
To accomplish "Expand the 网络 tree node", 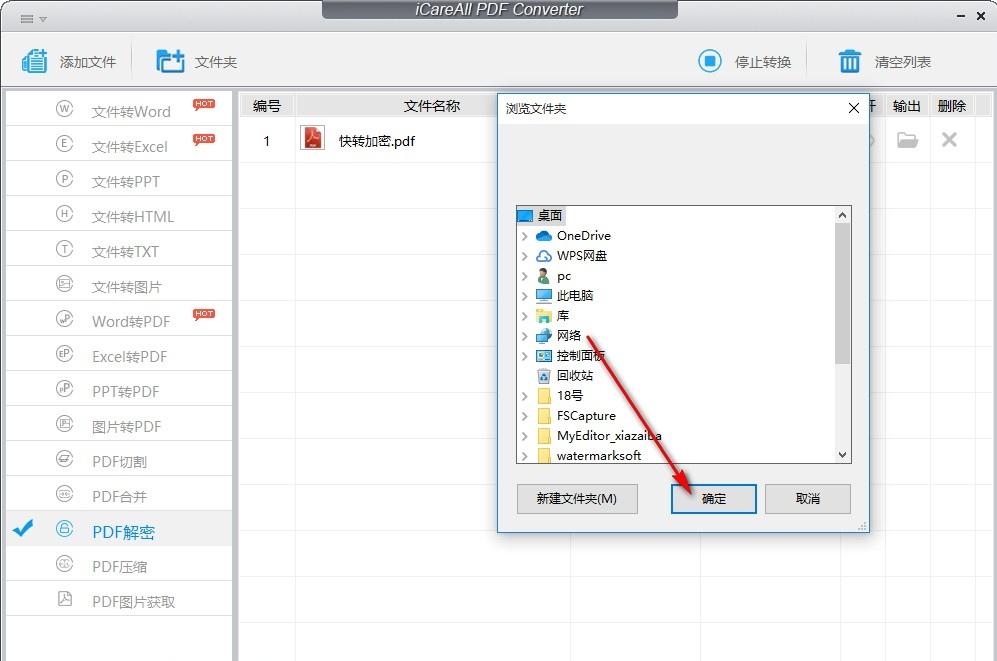I will [x=525, y=336].
